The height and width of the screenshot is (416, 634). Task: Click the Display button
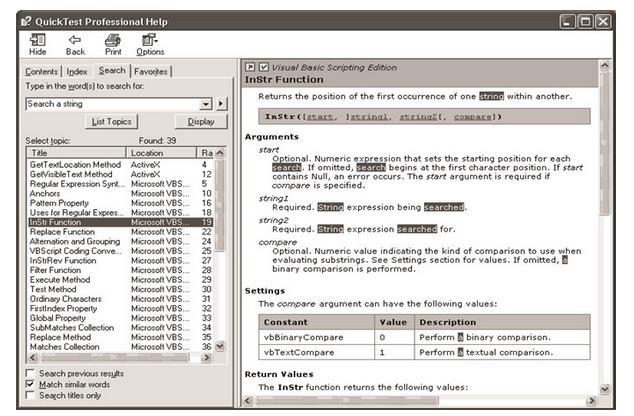click(201, 121)
